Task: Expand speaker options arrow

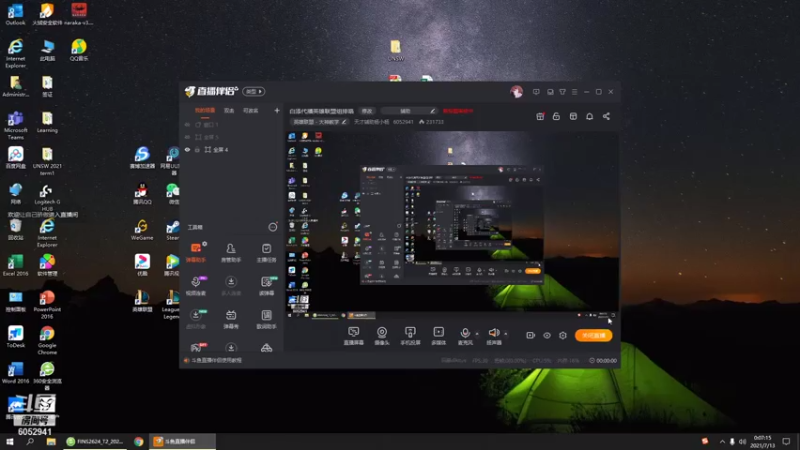Action: pos(506,334)
